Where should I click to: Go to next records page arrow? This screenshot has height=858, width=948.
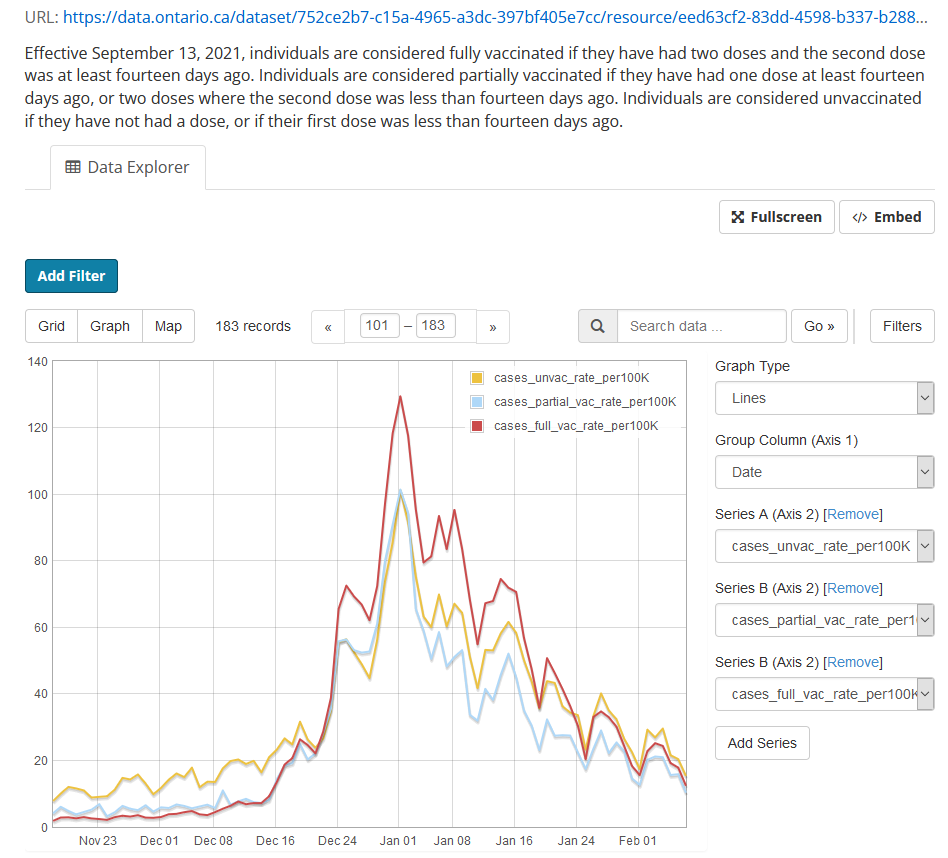493,327
